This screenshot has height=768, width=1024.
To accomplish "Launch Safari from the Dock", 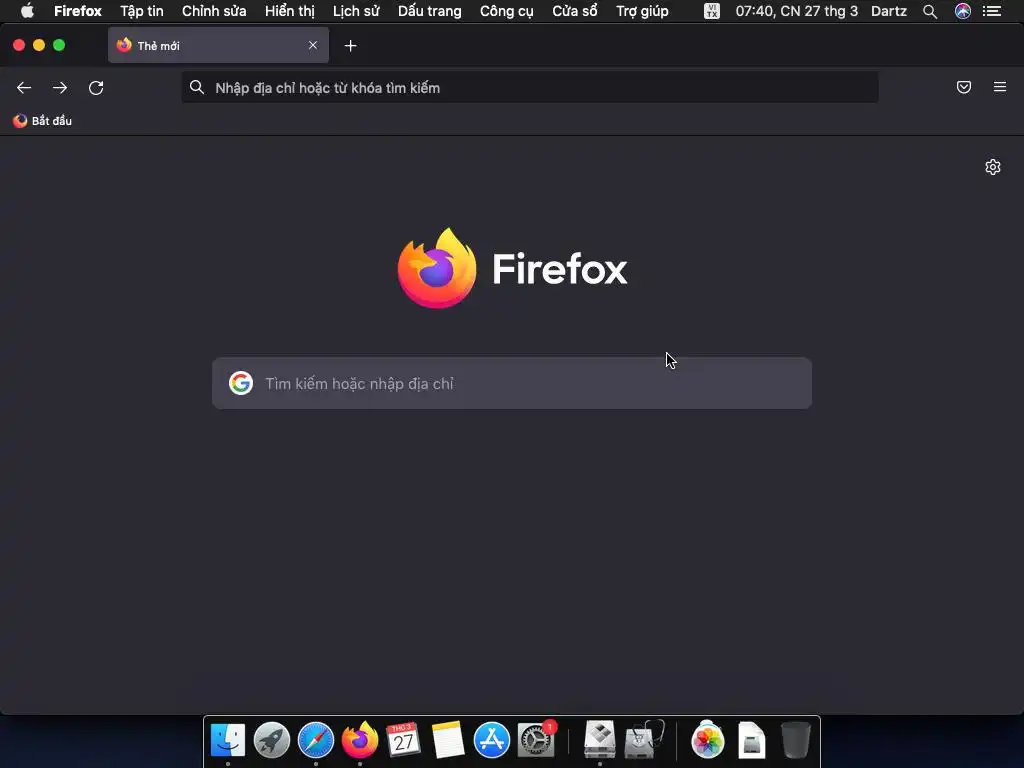I will (315, 740).
